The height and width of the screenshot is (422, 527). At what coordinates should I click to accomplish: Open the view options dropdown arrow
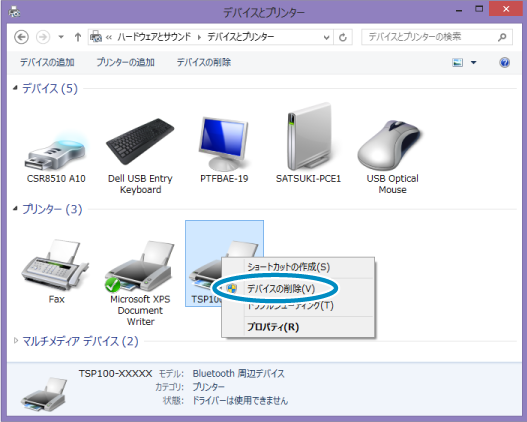tap(474, 62)
